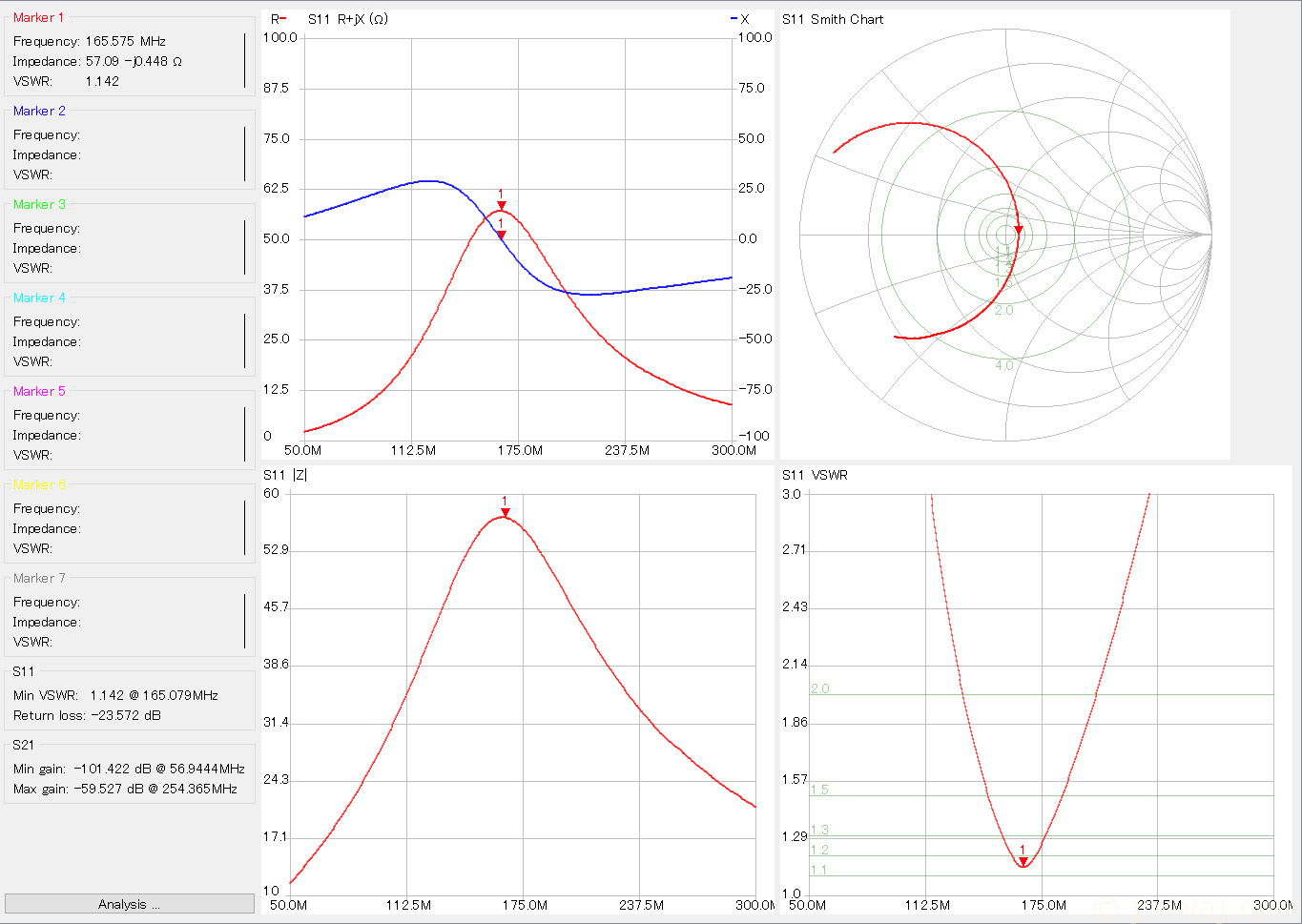Click the S21 section heading in sidebar
This screenshot has width=1302, height=924.
pyautogui.click(x=23, y=745)
